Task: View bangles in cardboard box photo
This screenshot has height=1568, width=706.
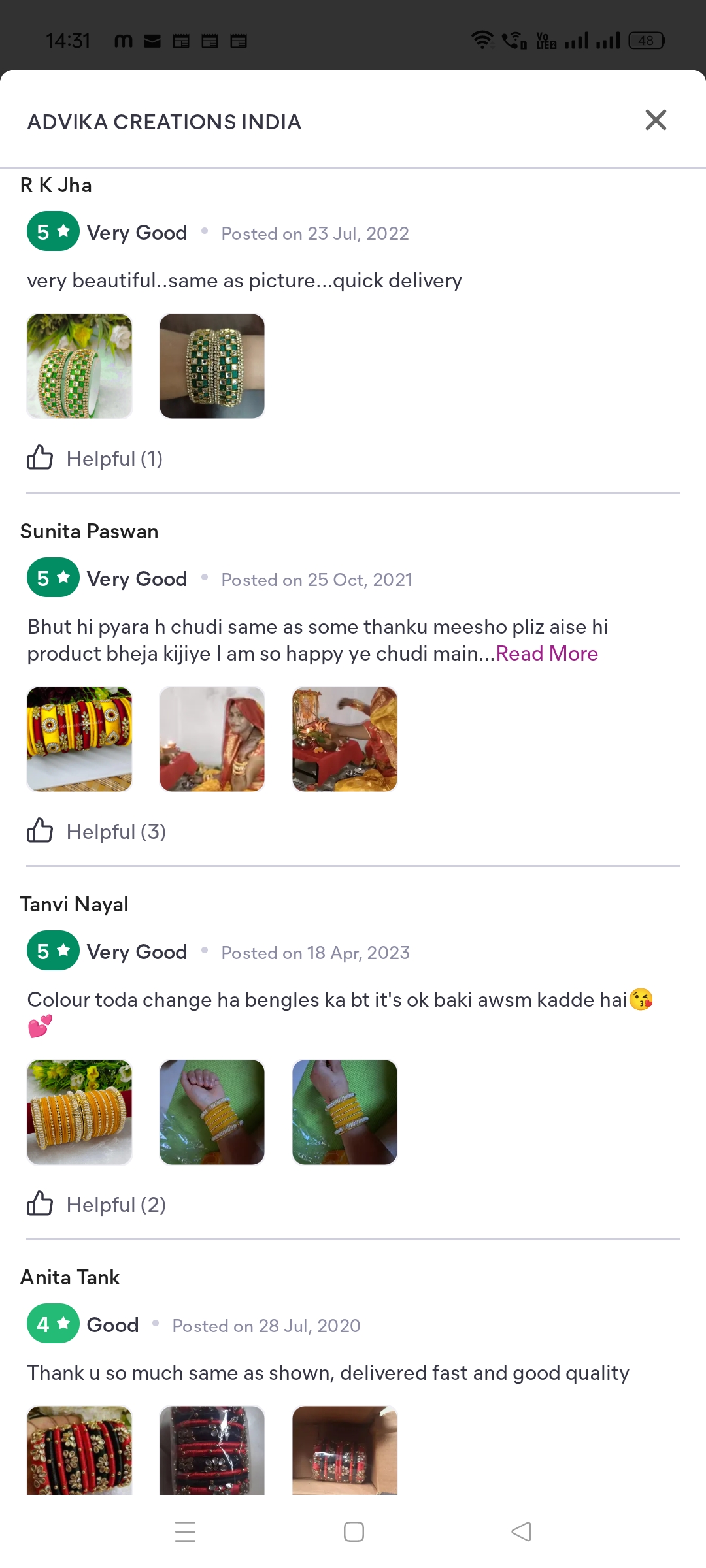Action: click(345, 1450)
